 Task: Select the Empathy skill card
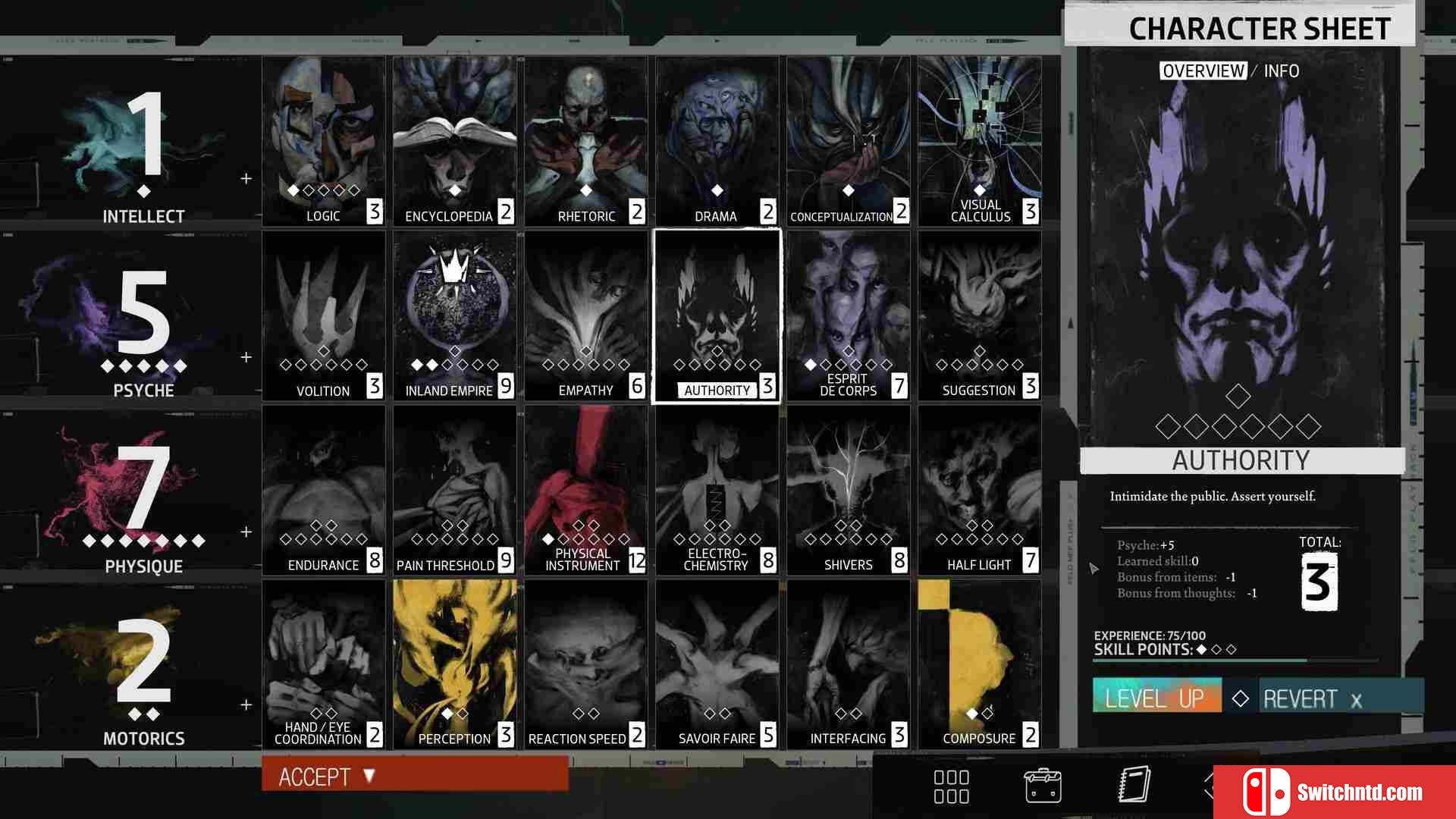pos(586,315)
